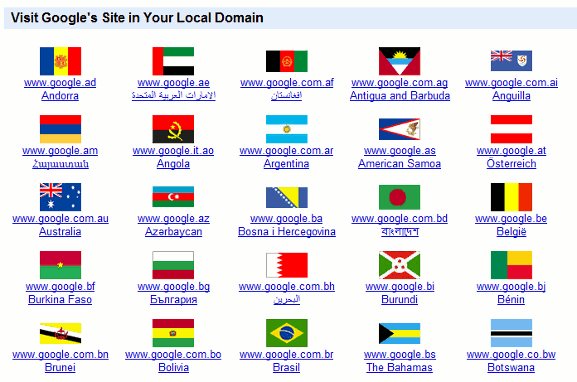This screenshot has width=577, height=382.
Task: Click the België name link
Action: 511,232
